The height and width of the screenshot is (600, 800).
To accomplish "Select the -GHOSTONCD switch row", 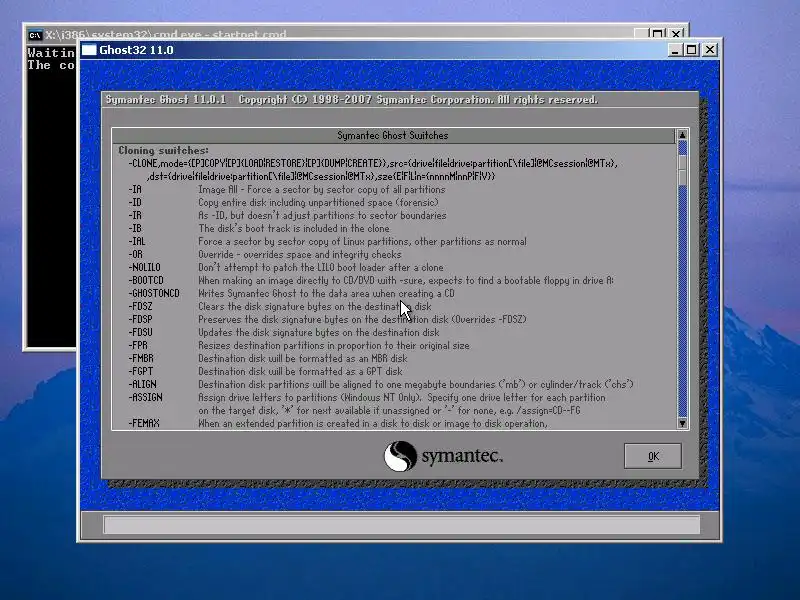I will tap(291, 293).
